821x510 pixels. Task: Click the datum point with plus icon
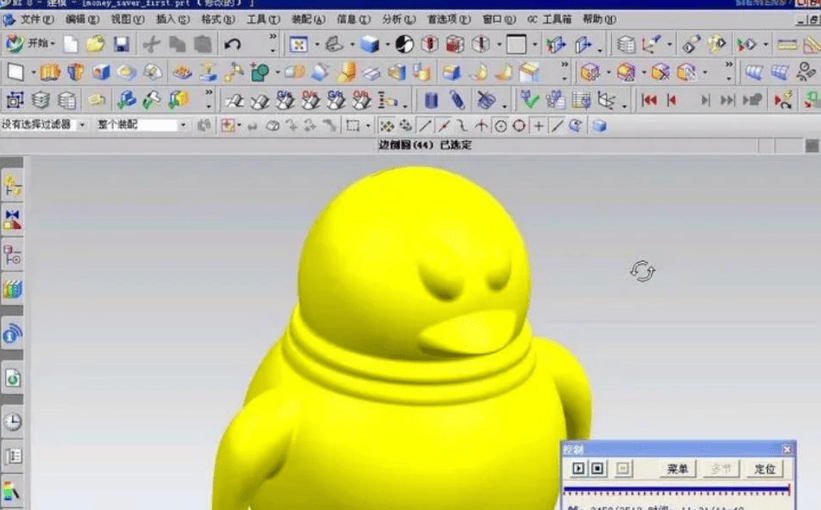click(260, 72)
